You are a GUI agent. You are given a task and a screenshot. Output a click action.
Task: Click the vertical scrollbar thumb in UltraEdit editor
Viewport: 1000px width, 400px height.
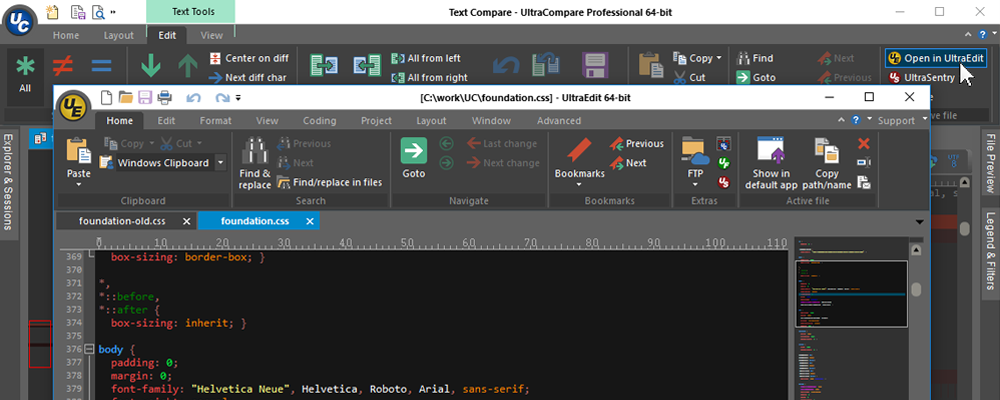coord(916,290)
